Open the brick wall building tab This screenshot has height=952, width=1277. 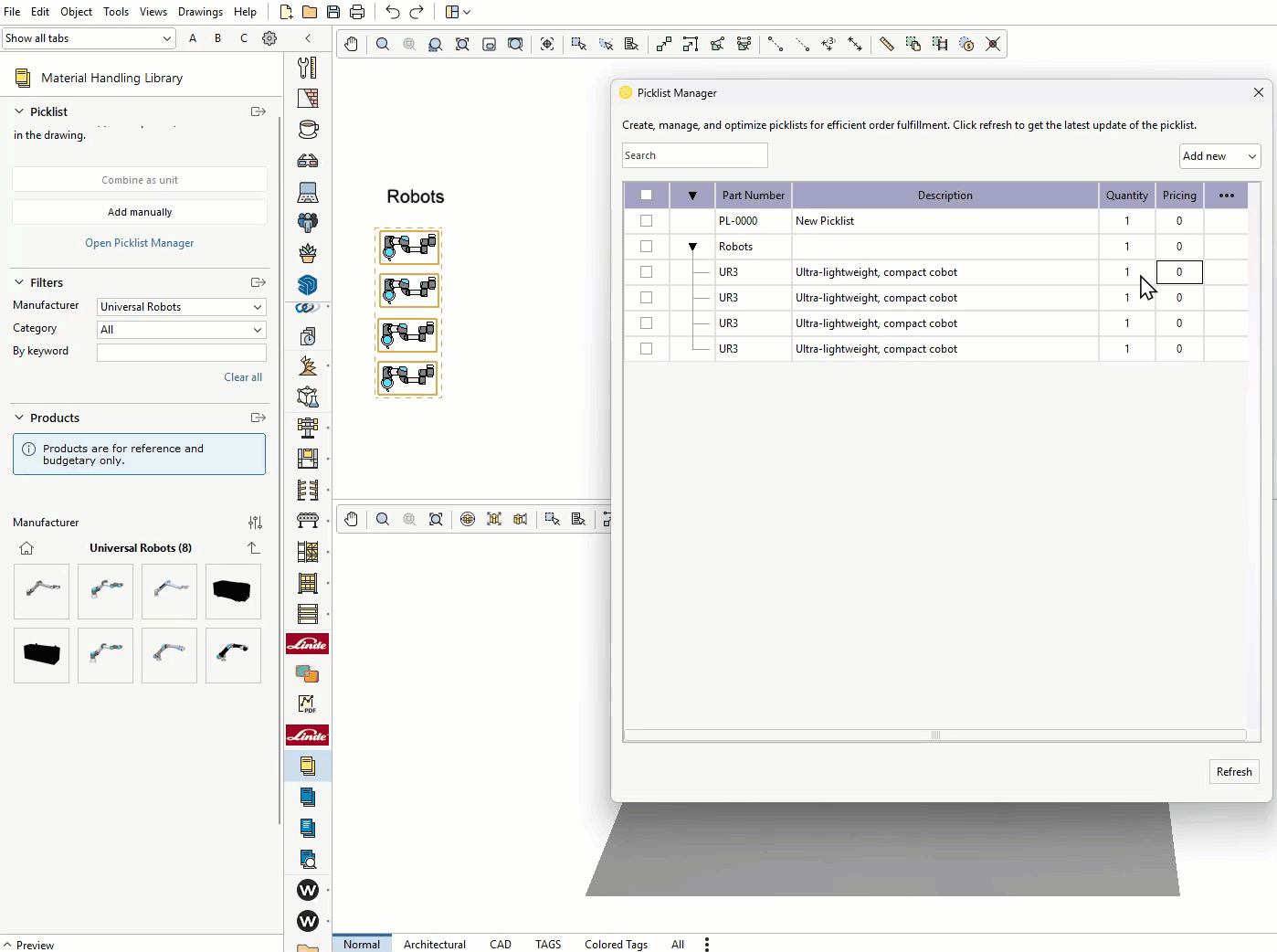click(308, 99)
